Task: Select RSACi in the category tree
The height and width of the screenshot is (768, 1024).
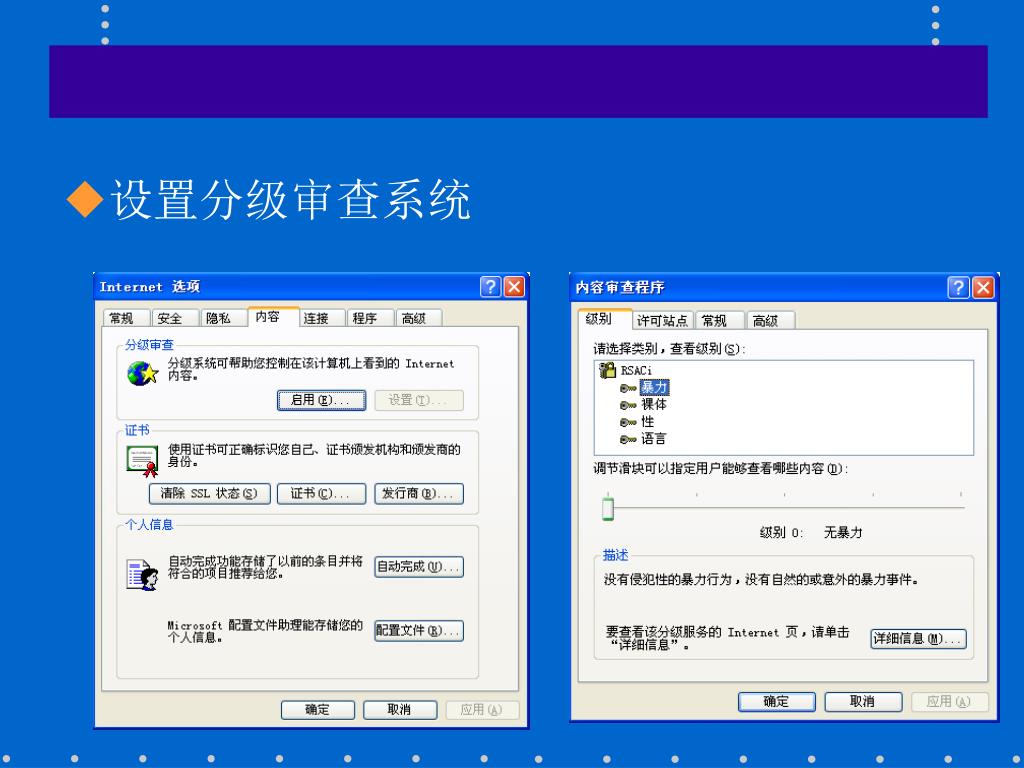Action: (636, 370)
